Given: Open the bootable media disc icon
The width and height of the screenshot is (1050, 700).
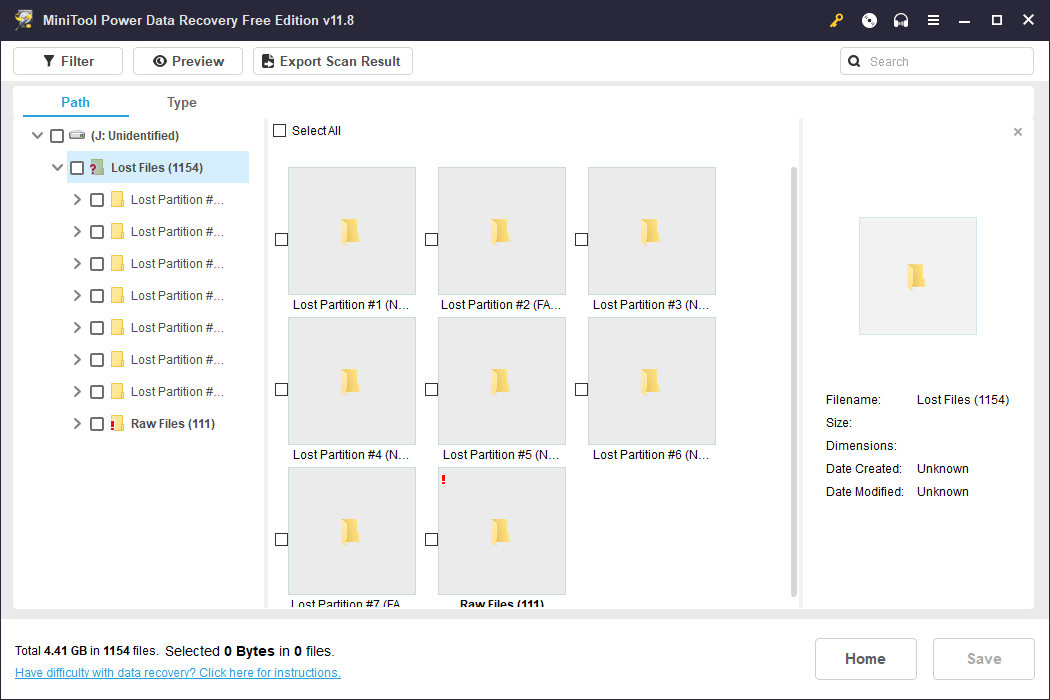Looking at the screenshot, I should coord(869,20).
